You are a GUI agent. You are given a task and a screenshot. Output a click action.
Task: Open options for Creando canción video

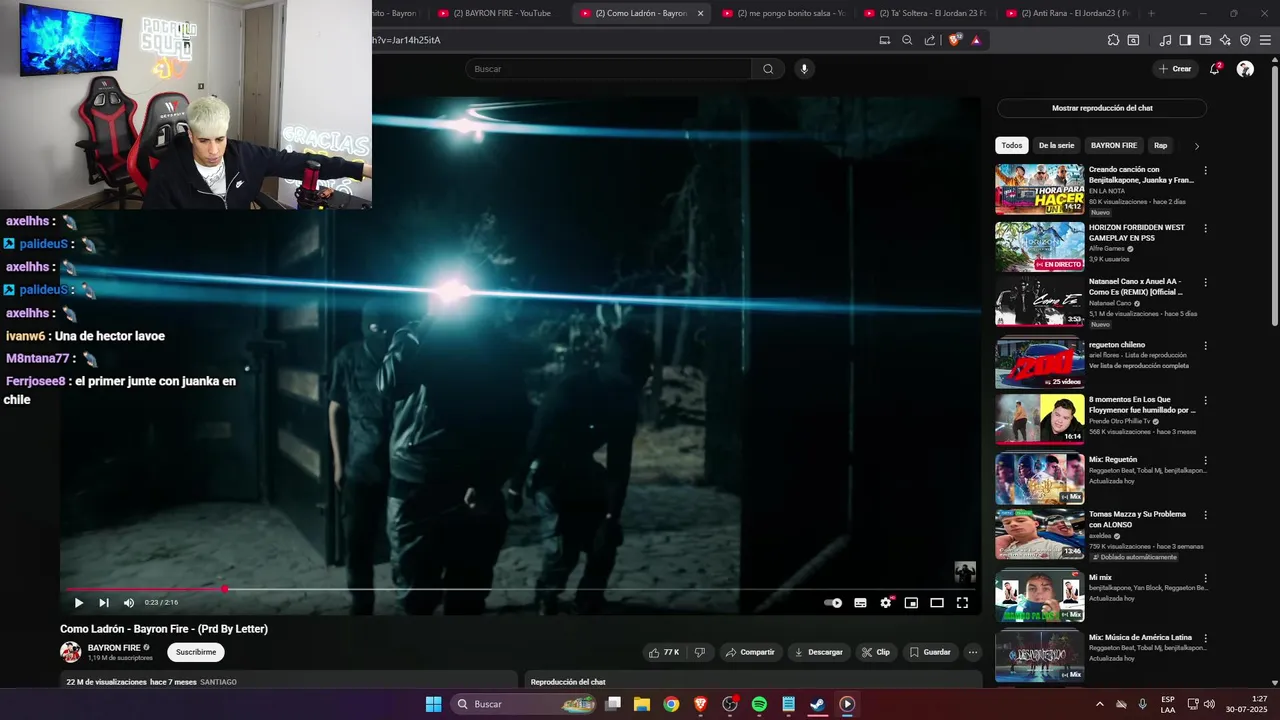1205,170
